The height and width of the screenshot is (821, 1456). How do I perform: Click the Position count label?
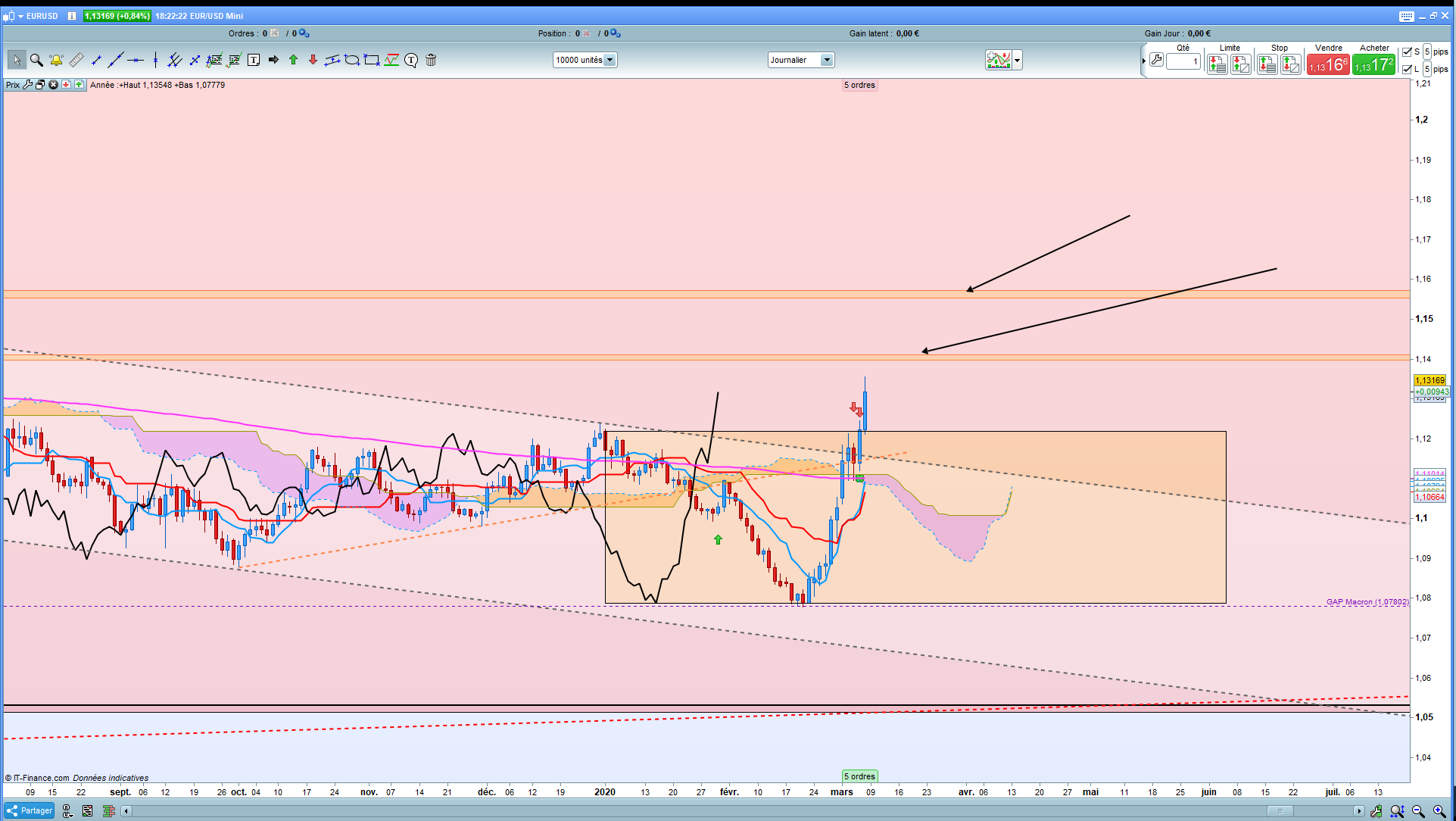[x=559, y=33]
